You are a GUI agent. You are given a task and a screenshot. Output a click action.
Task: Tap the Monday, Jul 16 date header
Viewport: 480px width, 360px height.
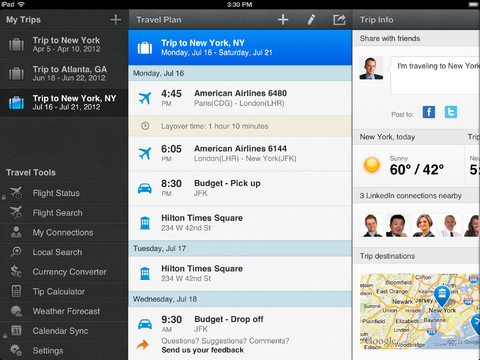tap(240, 73)
